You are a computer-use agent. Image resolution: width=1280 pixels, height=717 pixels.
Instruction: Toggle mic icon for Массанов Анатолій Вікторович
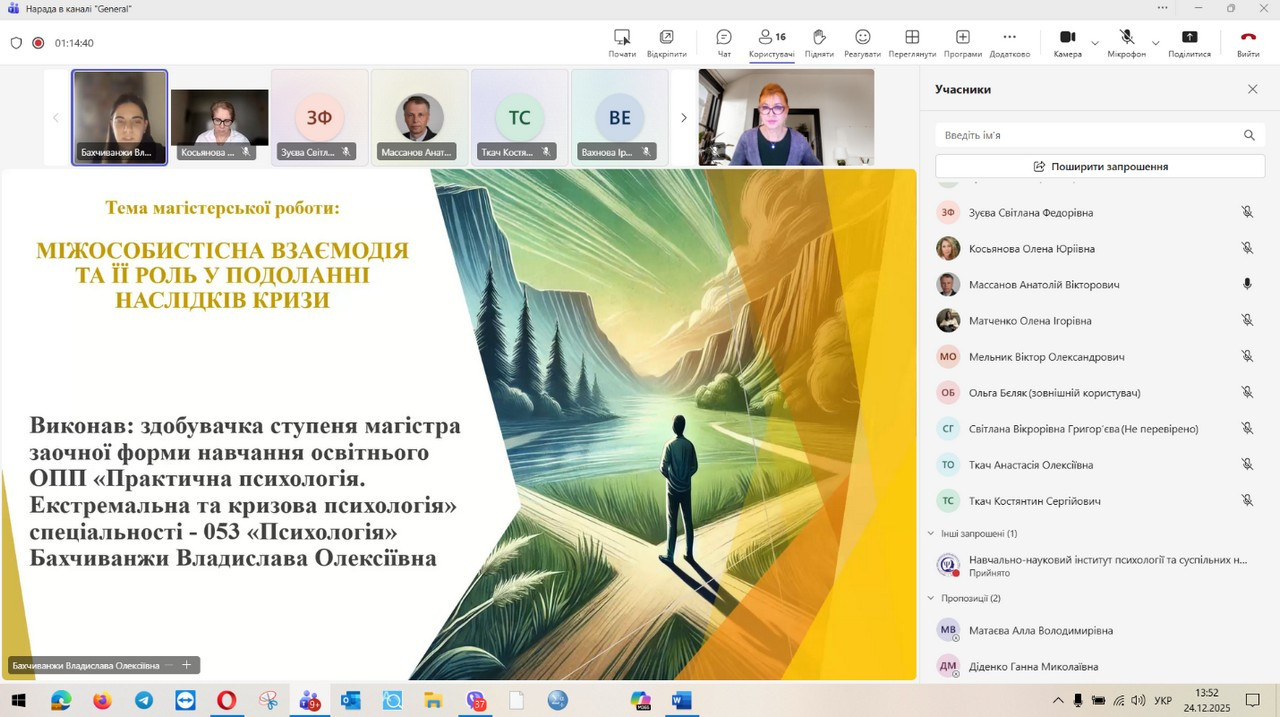[1247, 284]
